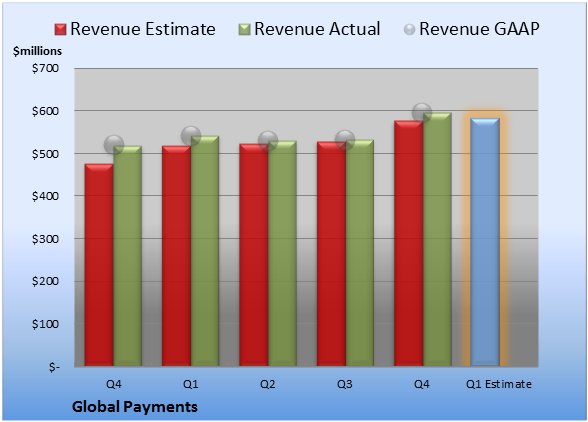
Task: Click the "$100" y-axis value
Action: [45, 324]
